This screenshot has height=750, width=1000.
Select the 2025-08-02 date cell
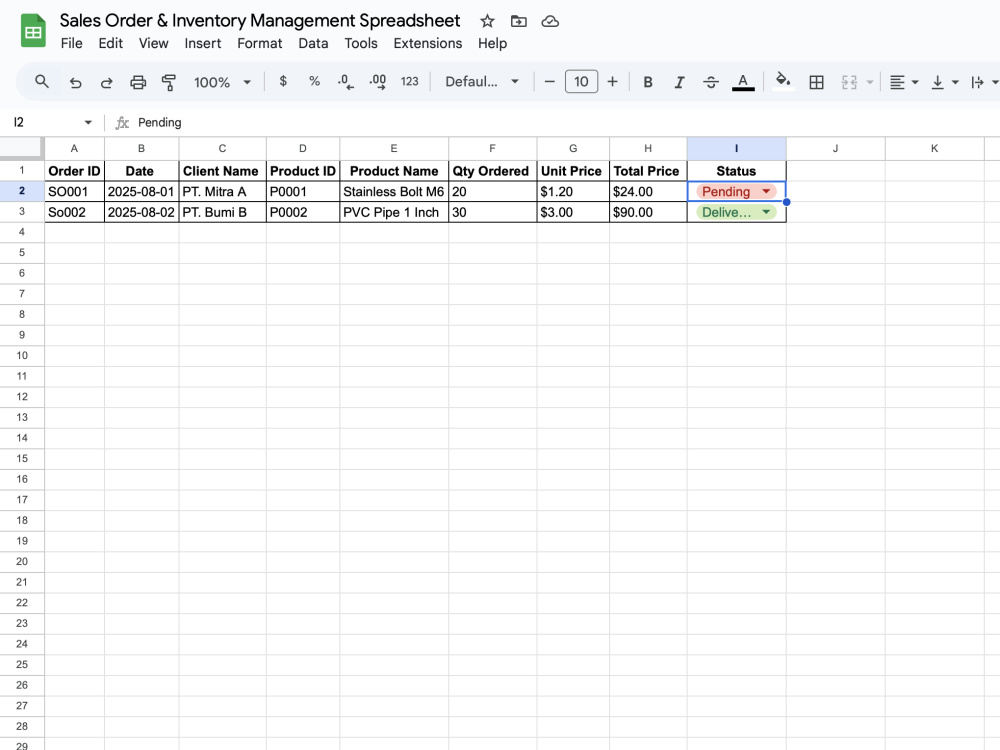142,212
